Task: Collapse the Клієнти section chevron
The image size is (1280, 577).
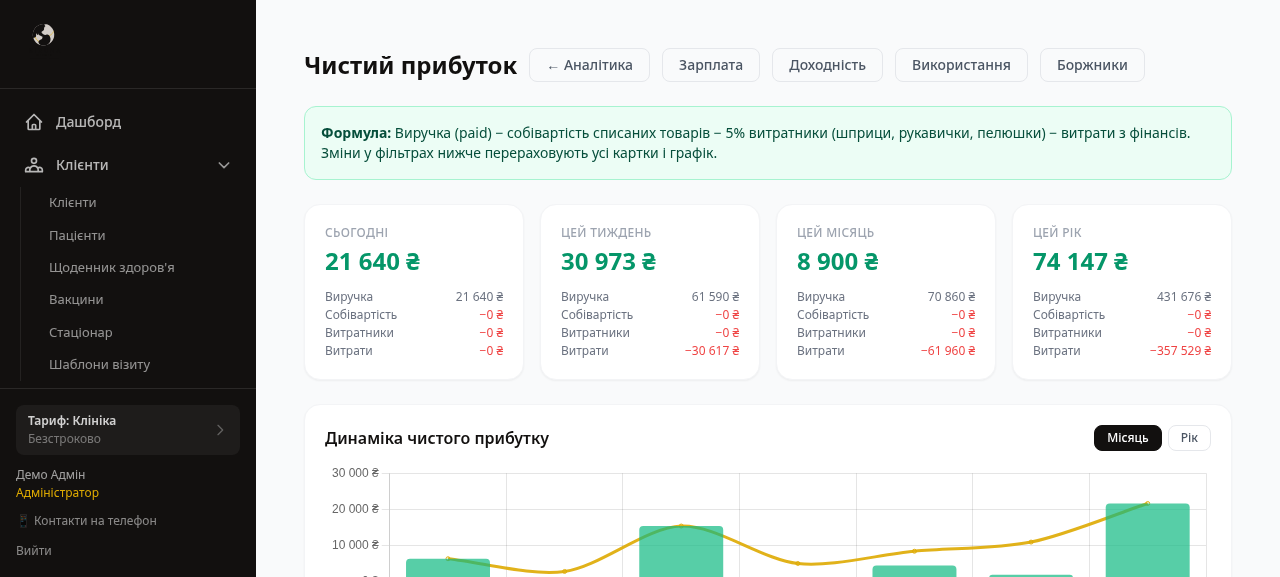Action: pyautogui.click(x=224, y=165)
